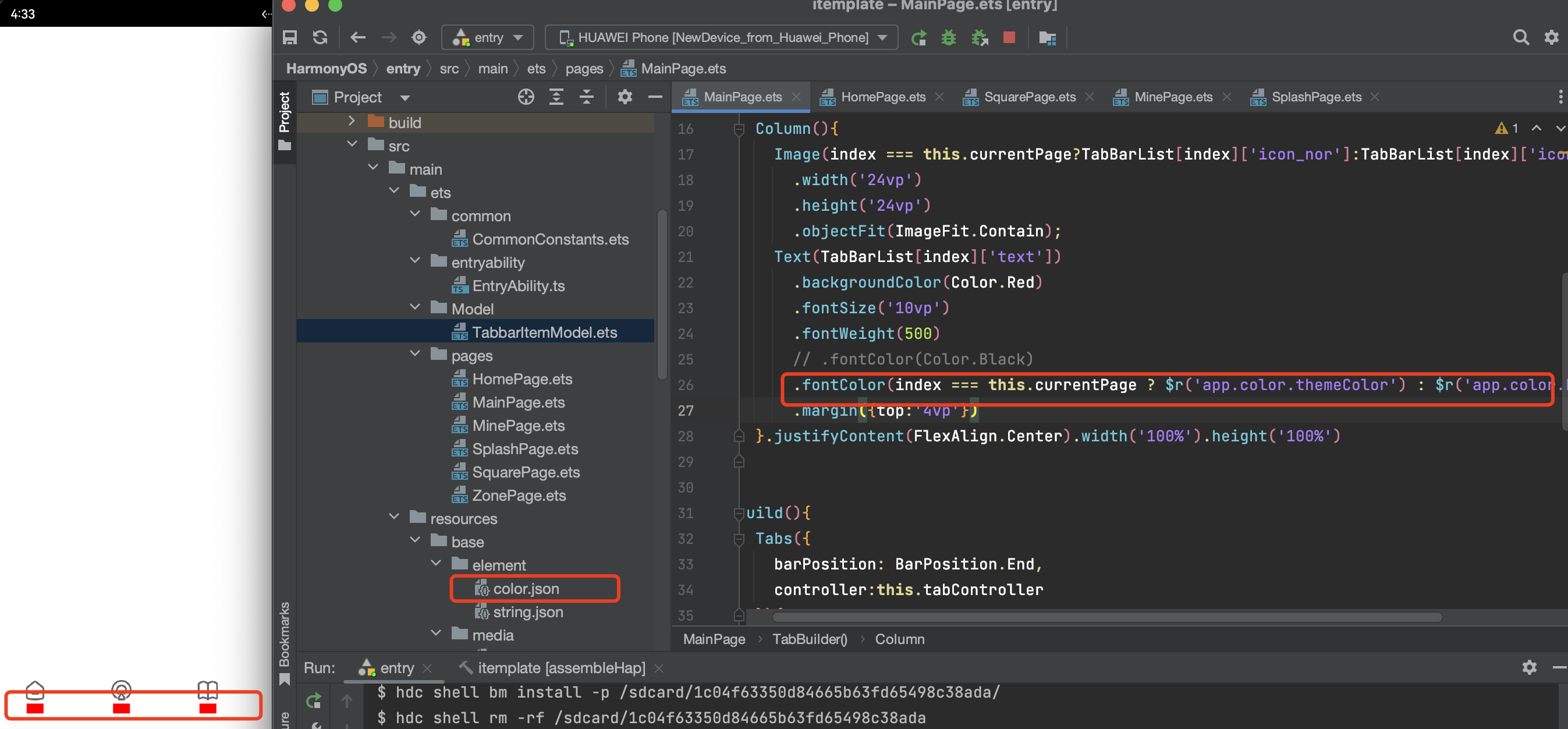The height and width of the screenshot is (729, 1568).
Task: Open the HUAWEI Phone device selector dropdown
Action: coord(721,38)
